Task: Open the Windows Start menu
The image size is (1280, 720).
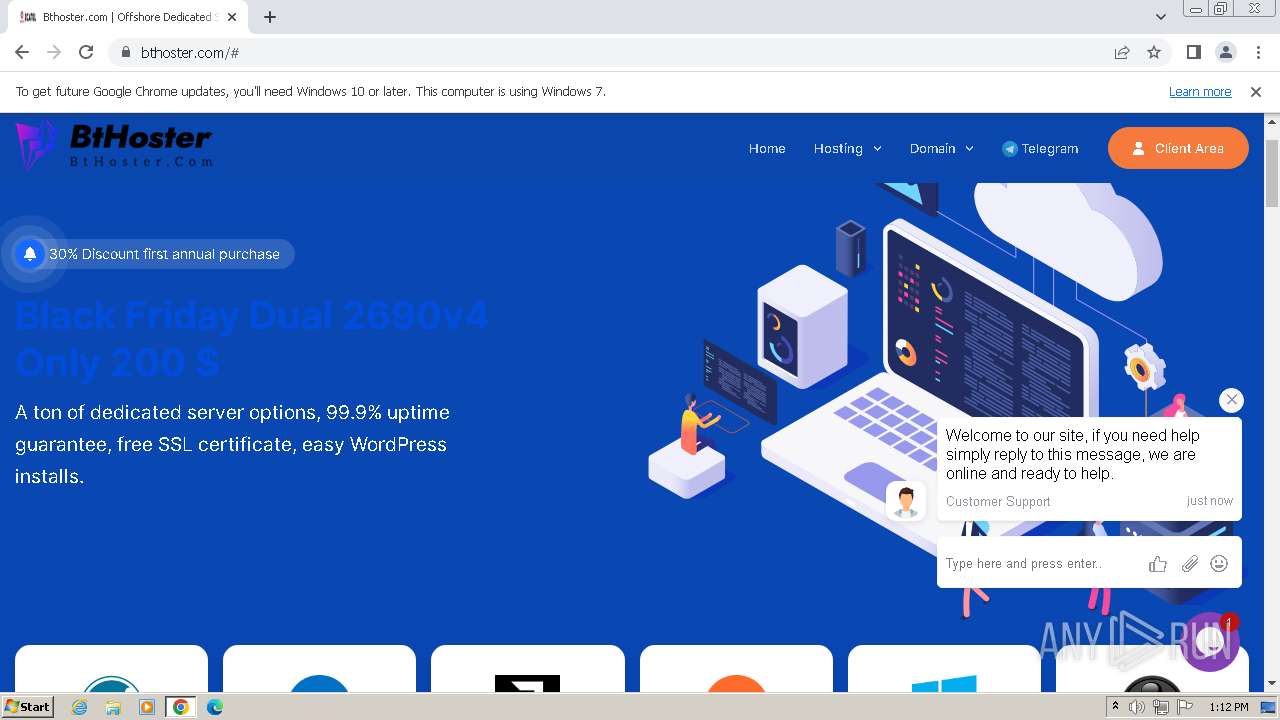Action: 28,706
